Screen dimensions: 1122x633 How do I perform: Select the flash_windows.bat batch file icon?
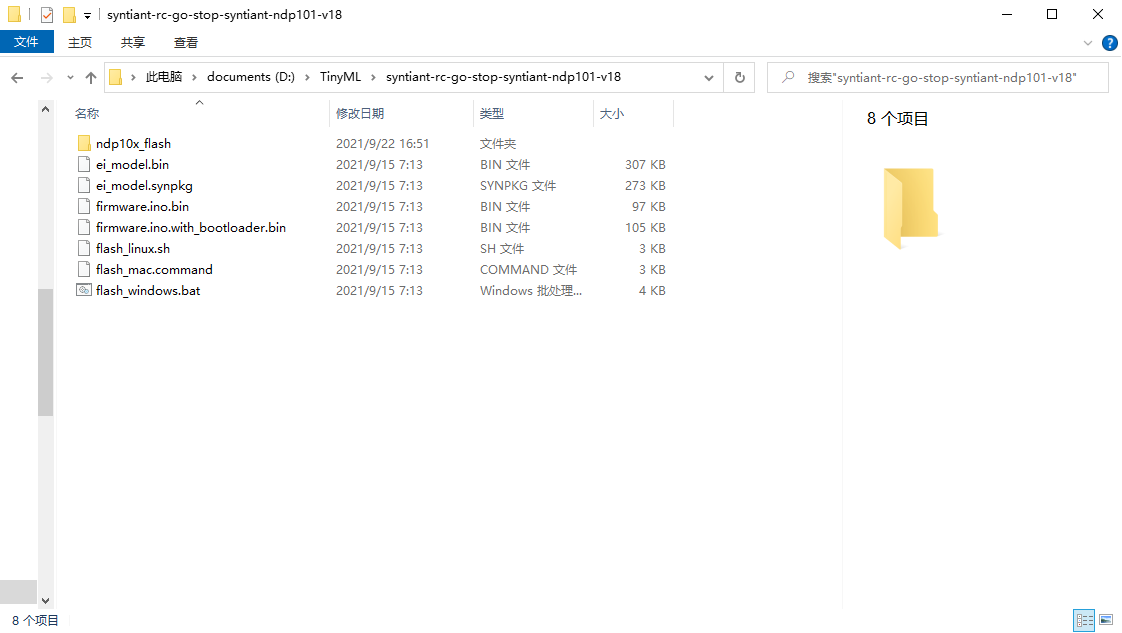84,290
